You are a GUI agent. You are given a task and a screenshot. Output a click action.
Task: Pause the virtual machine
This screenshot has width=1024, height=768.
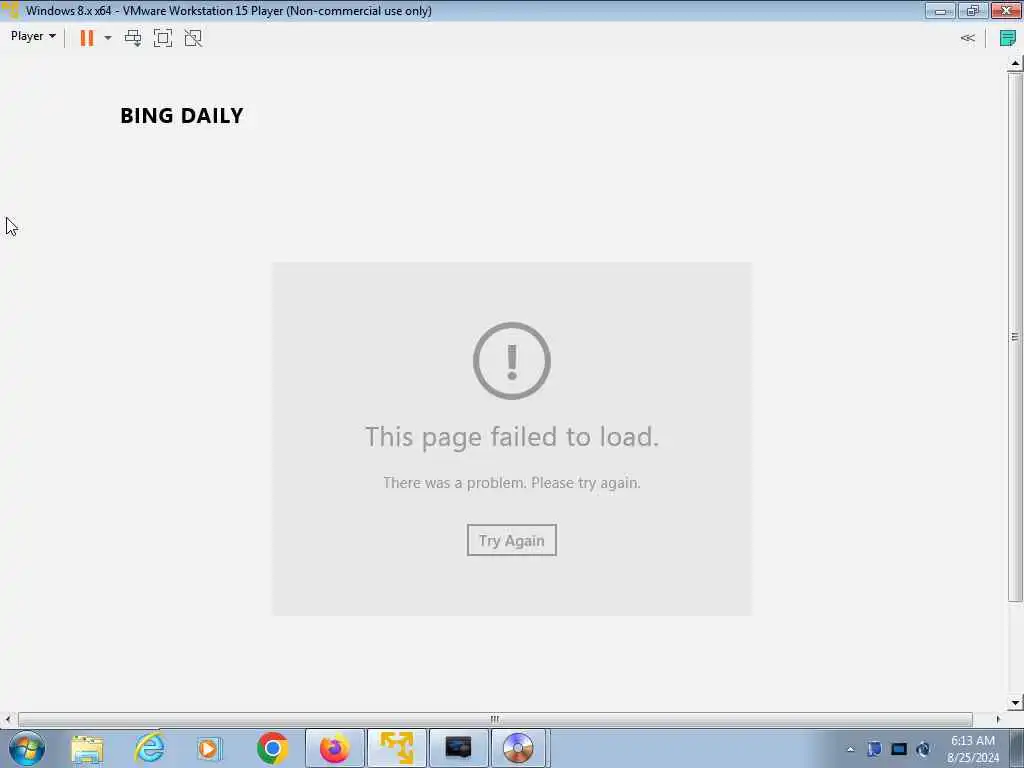pyautogui.click(x=87, y=38)
